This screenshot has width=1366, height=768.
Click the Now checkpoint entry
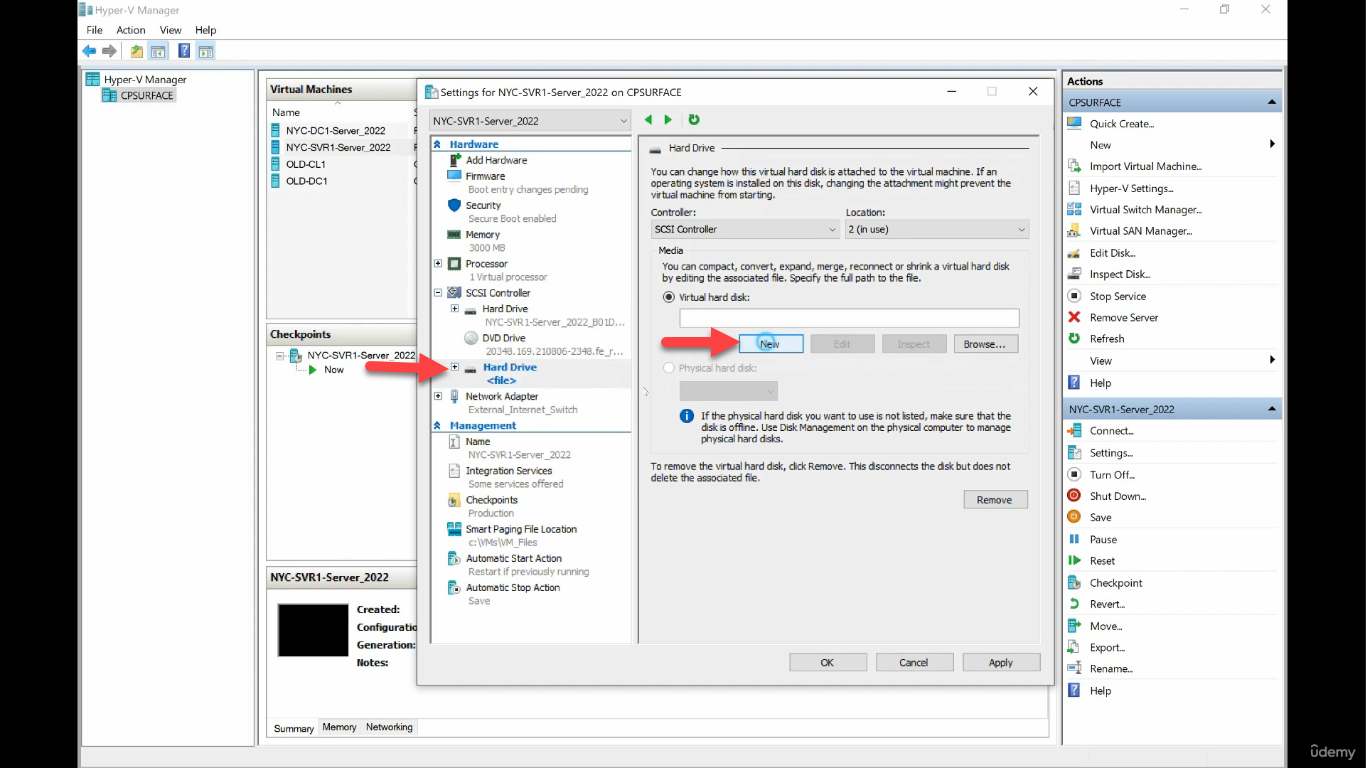coord(333,370)
